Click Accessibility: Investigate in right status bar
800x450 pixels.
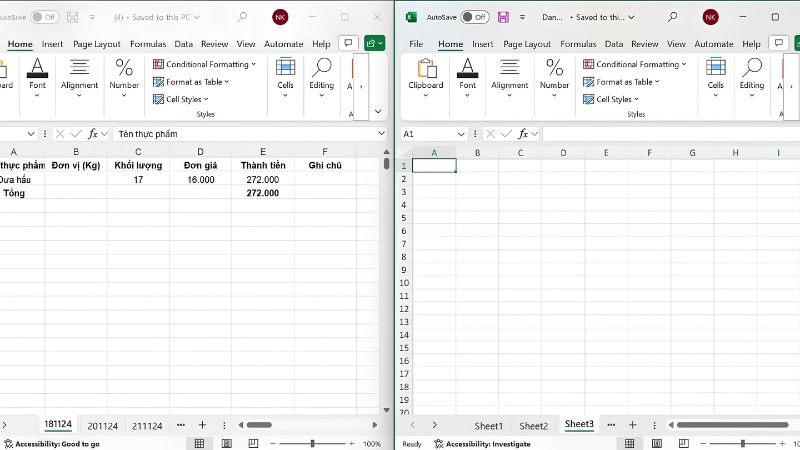pos(482,444)
